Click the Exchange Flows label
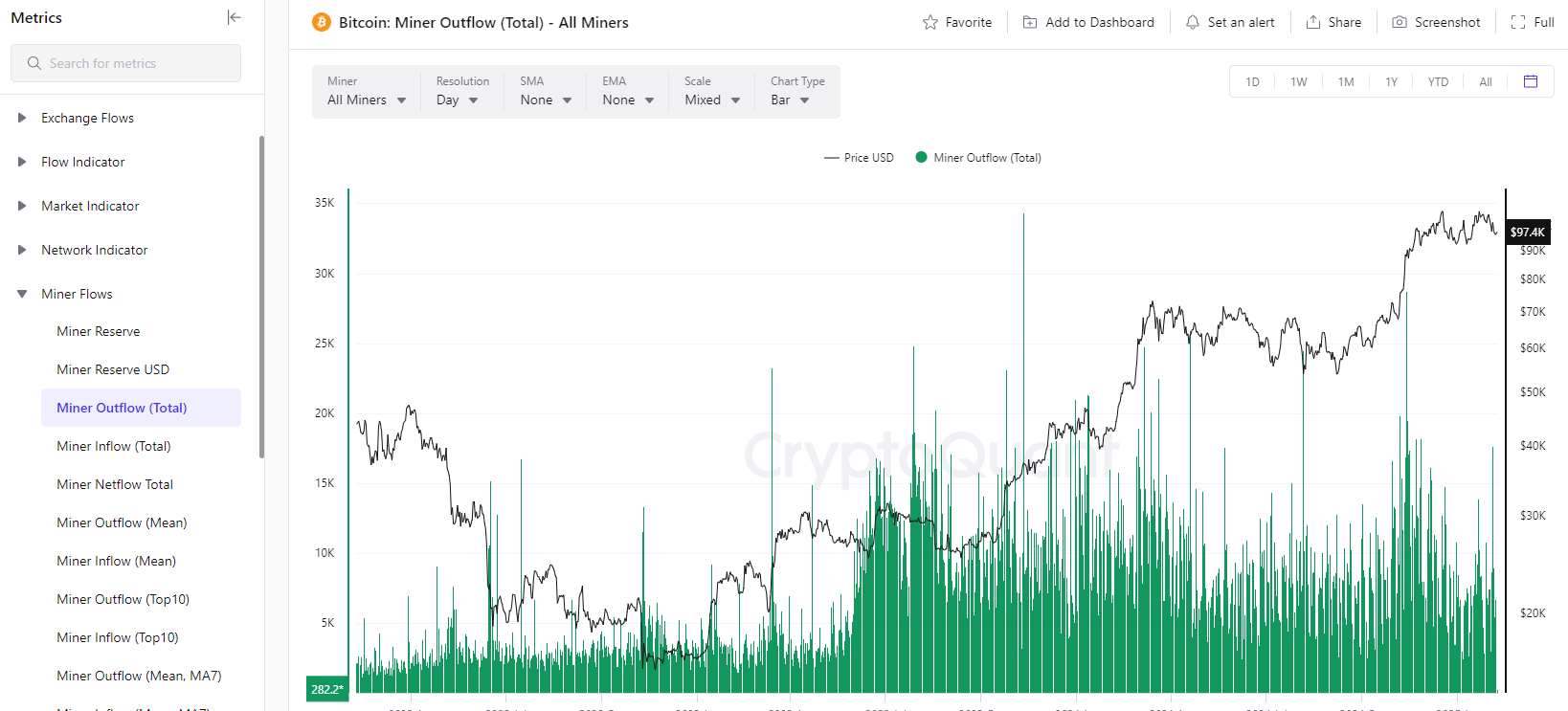Viewport: 1568px width, 711px height. click(87, 118)
